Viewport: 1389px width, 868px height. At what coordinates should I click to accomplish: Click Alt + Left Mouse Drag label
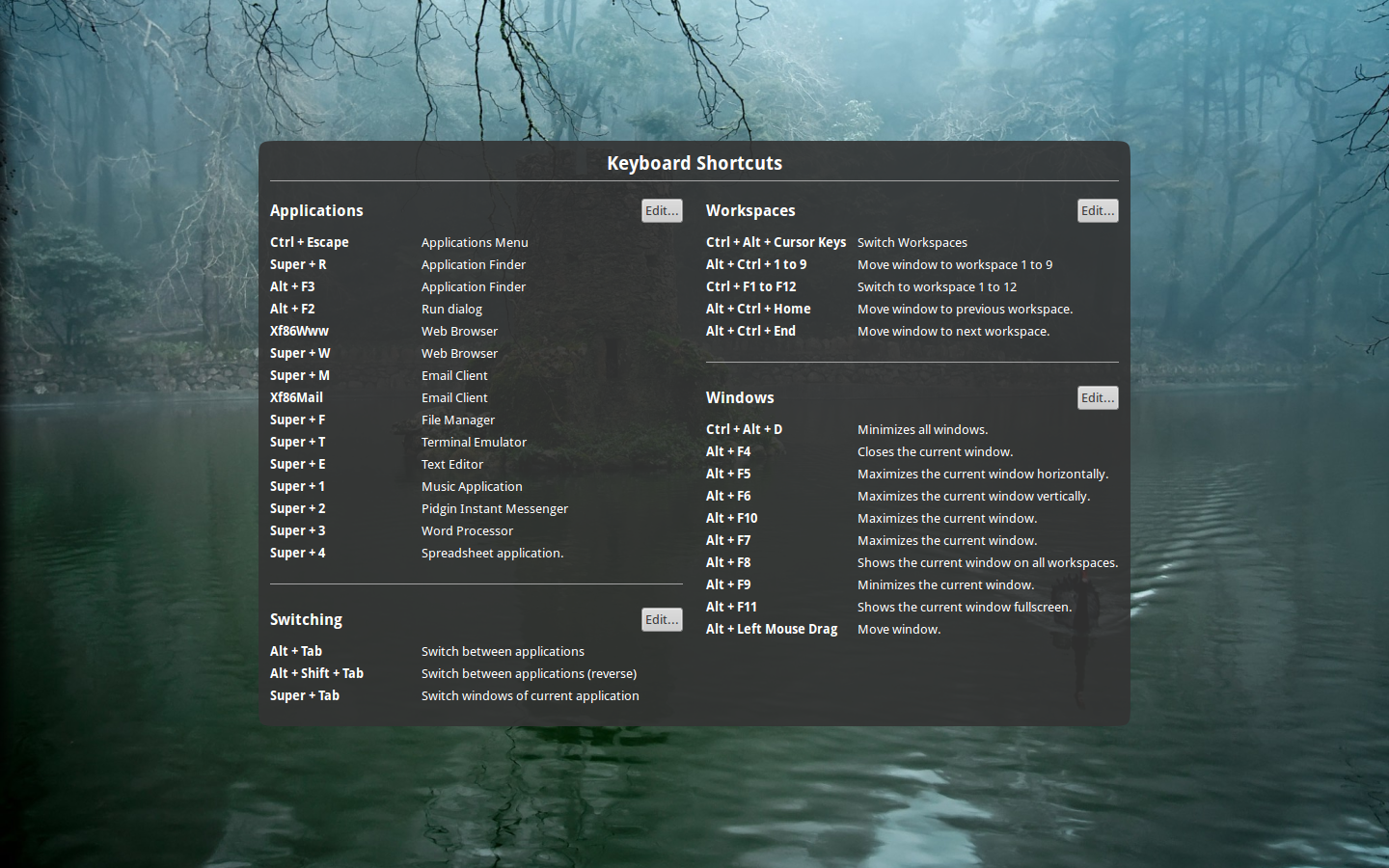(x=771, y=629)
